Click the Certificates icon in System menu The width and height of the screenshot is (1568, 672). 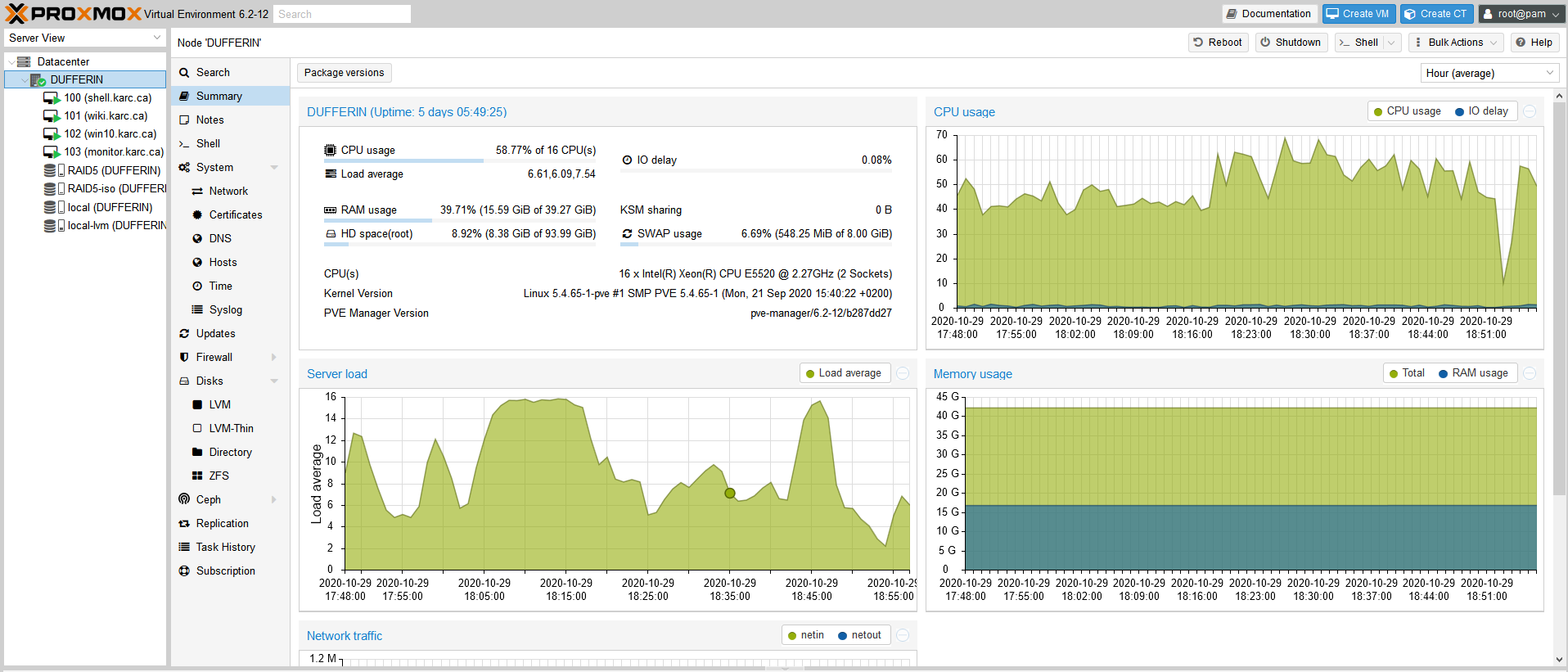click(x=197, y=214)
